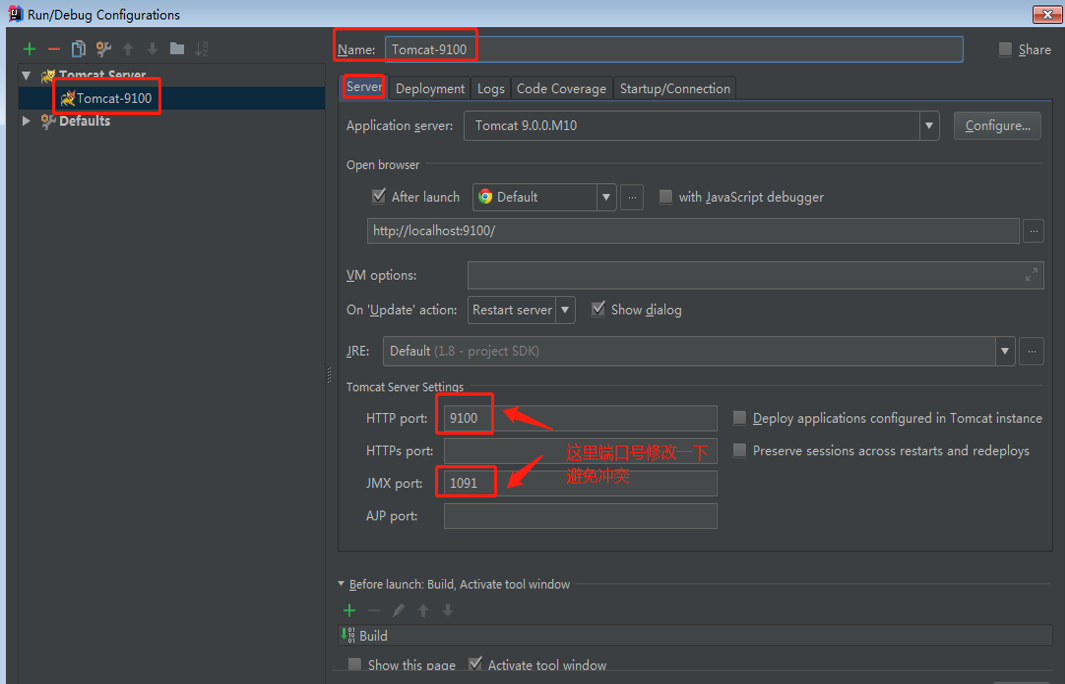Open the Application server dropdown
Screen dimensions: 1065x684
929,126
